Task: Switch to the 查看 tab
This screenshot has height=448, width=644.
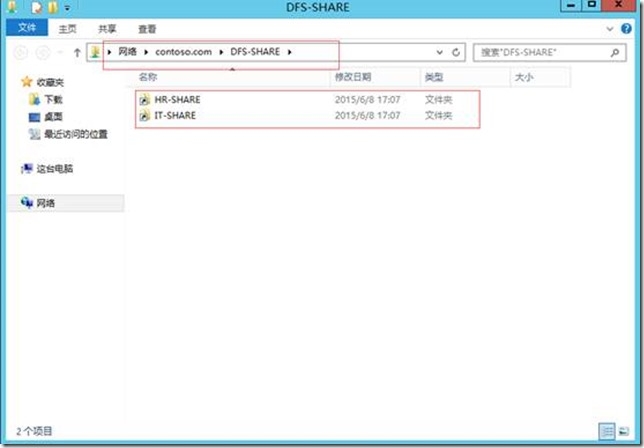Action: pyautogui.click(x=147, y=29)
